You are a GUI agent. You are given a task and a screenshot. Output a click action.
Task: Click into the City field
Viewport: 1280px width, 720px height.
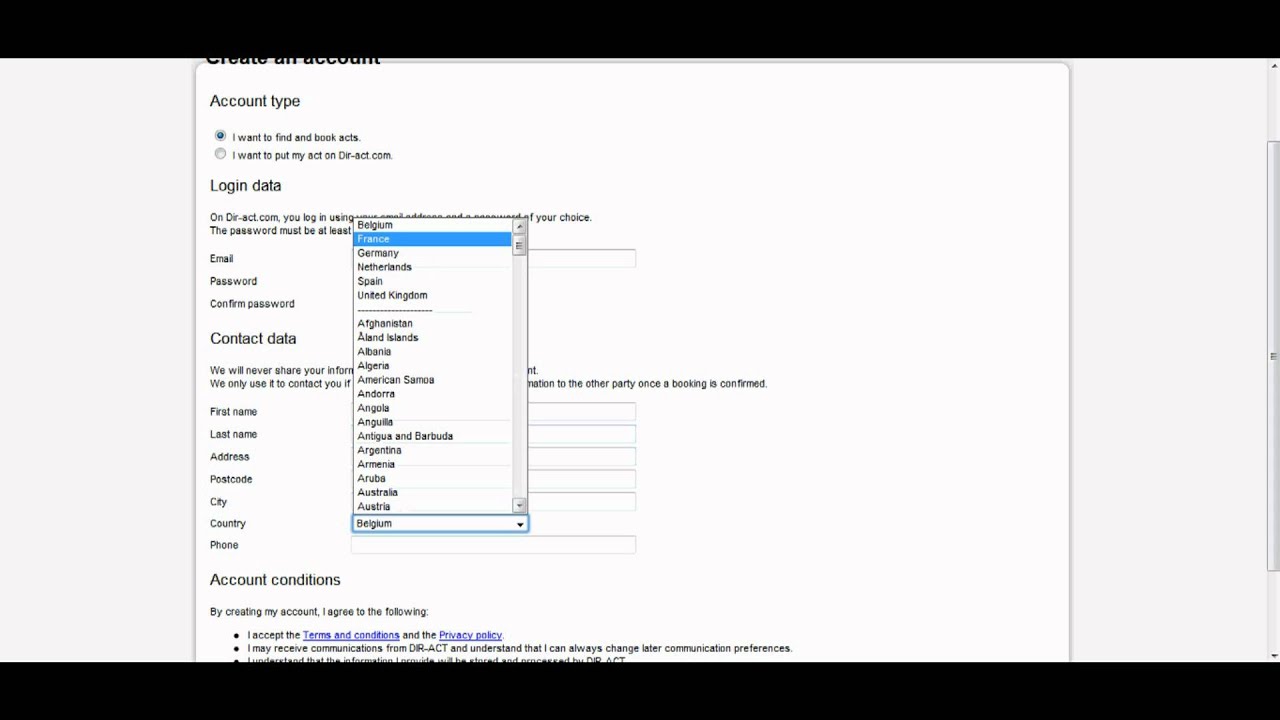[x=581, y=502]
